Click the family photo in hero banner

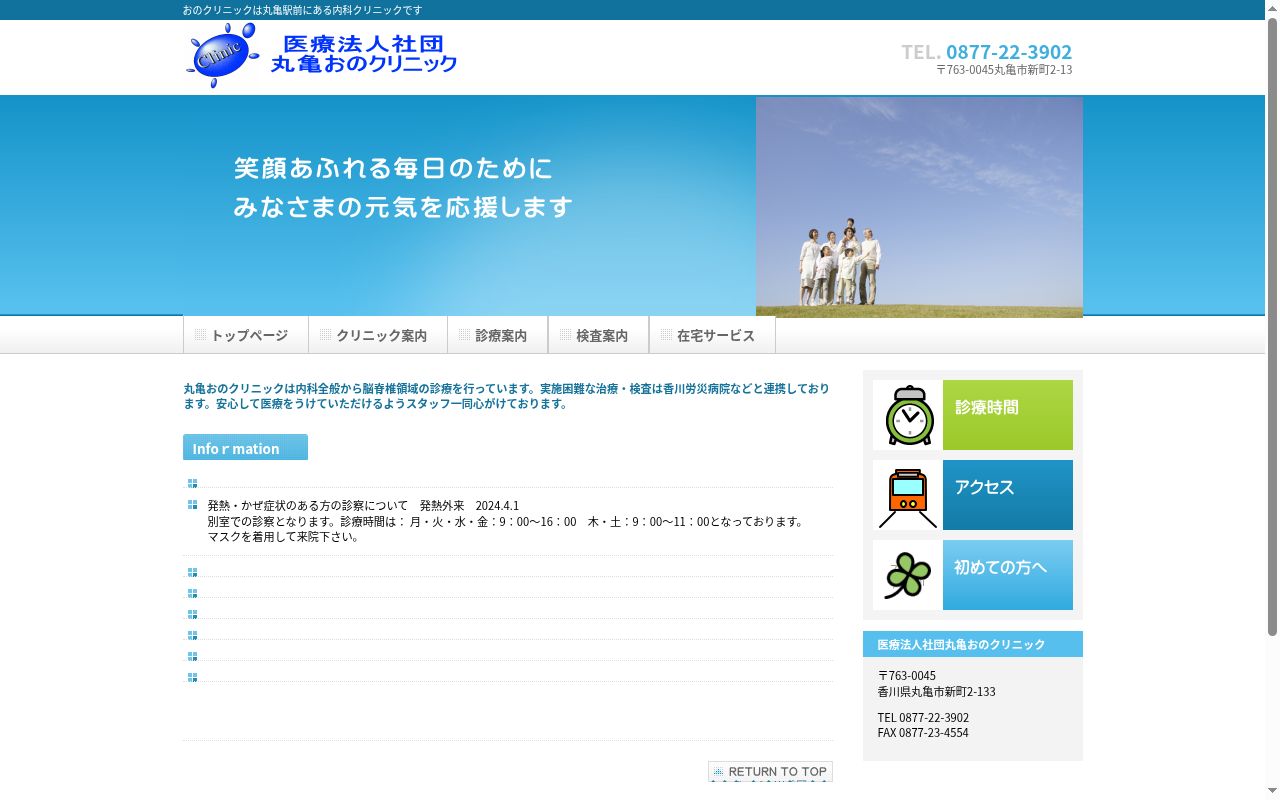(x=919, y=207)
